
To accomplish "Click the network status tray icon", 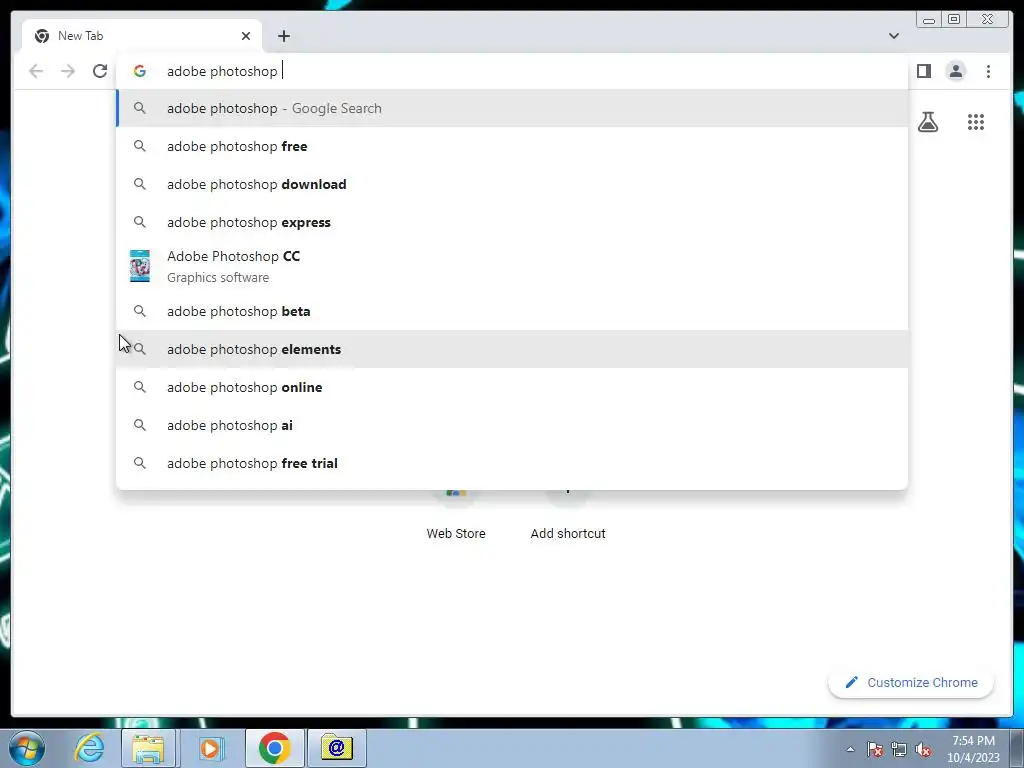I will point(899,749).
